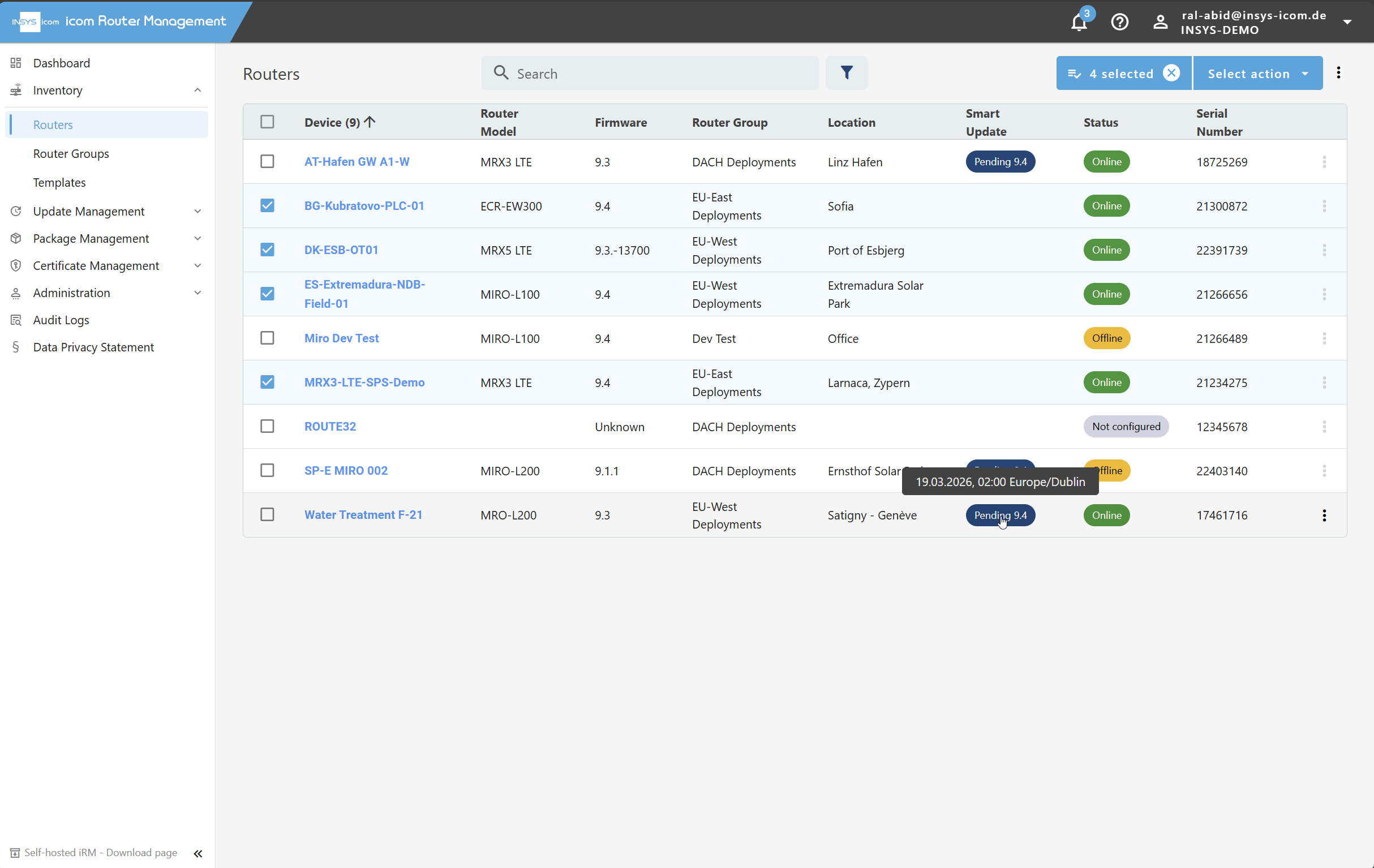Uncheck the ES-Extremadura-NDB-Field-01 checkbox
The image size is (1374, 868).
tap(267, 293)
